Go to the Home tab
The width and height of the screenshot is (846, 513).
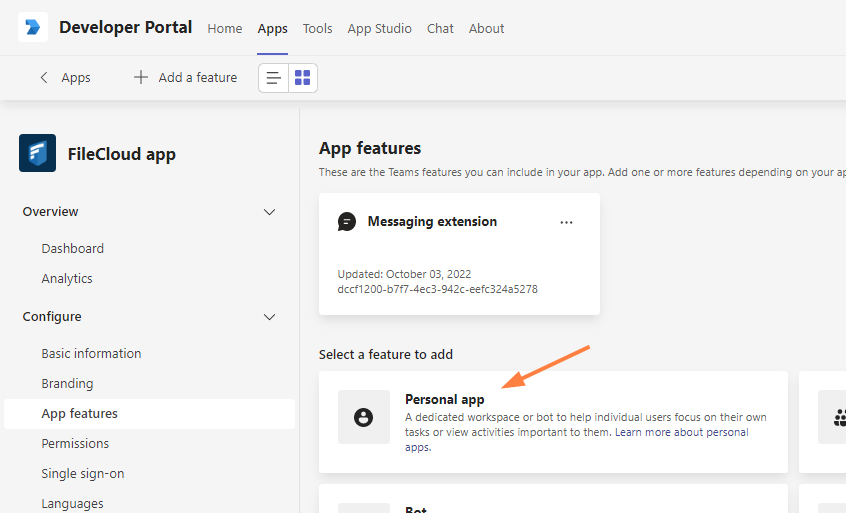(224, 28)
